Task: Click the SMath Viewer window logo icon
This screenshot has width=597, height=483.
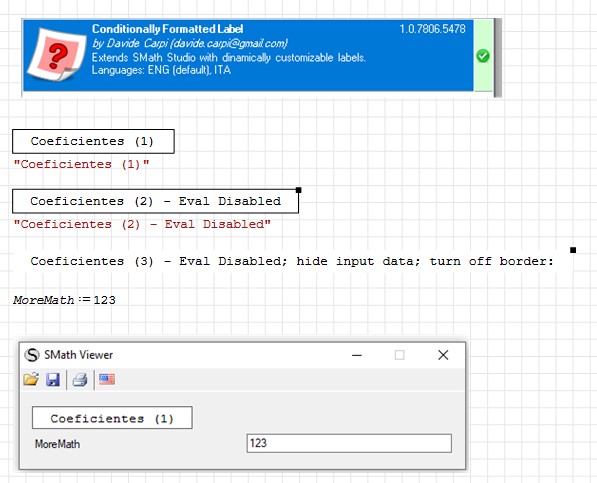Action: point(32,355)
